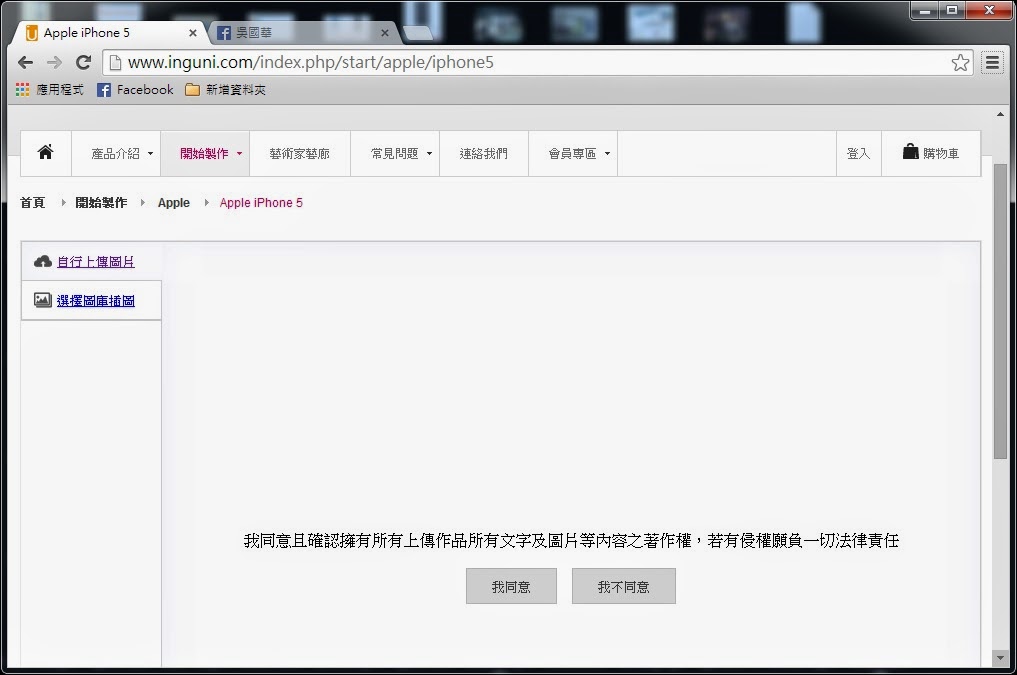Click the browser forward arrow

coord(54,62)
